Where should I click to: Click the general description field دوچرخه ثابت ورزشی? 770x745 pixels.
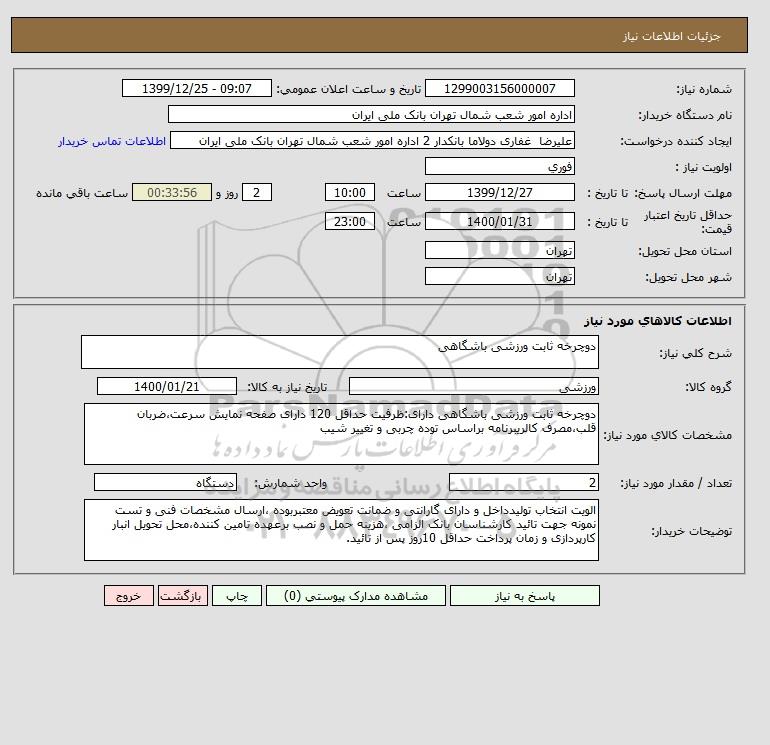(340, 352)
